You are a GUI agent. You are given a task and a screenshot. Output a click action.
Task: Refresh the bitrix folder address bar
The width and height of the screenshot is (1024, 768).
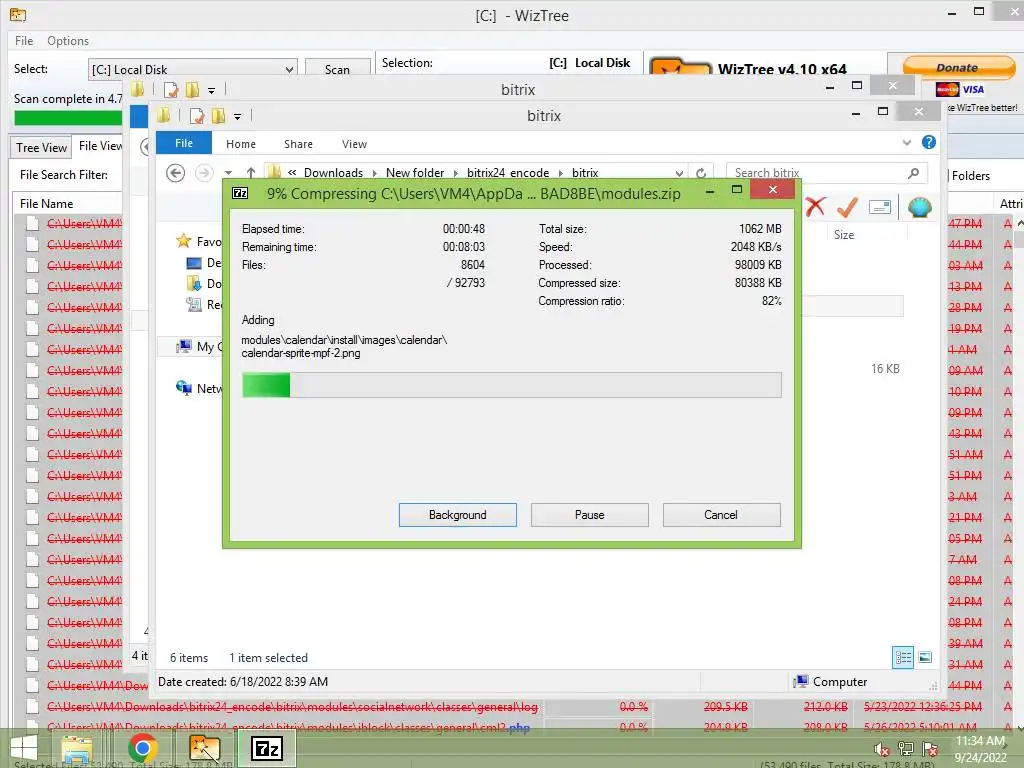tap(701, 173)
